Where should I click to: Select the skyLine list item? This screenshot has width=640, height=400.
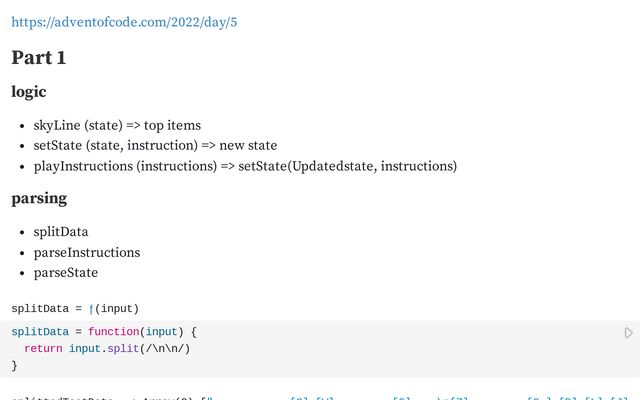117,125
